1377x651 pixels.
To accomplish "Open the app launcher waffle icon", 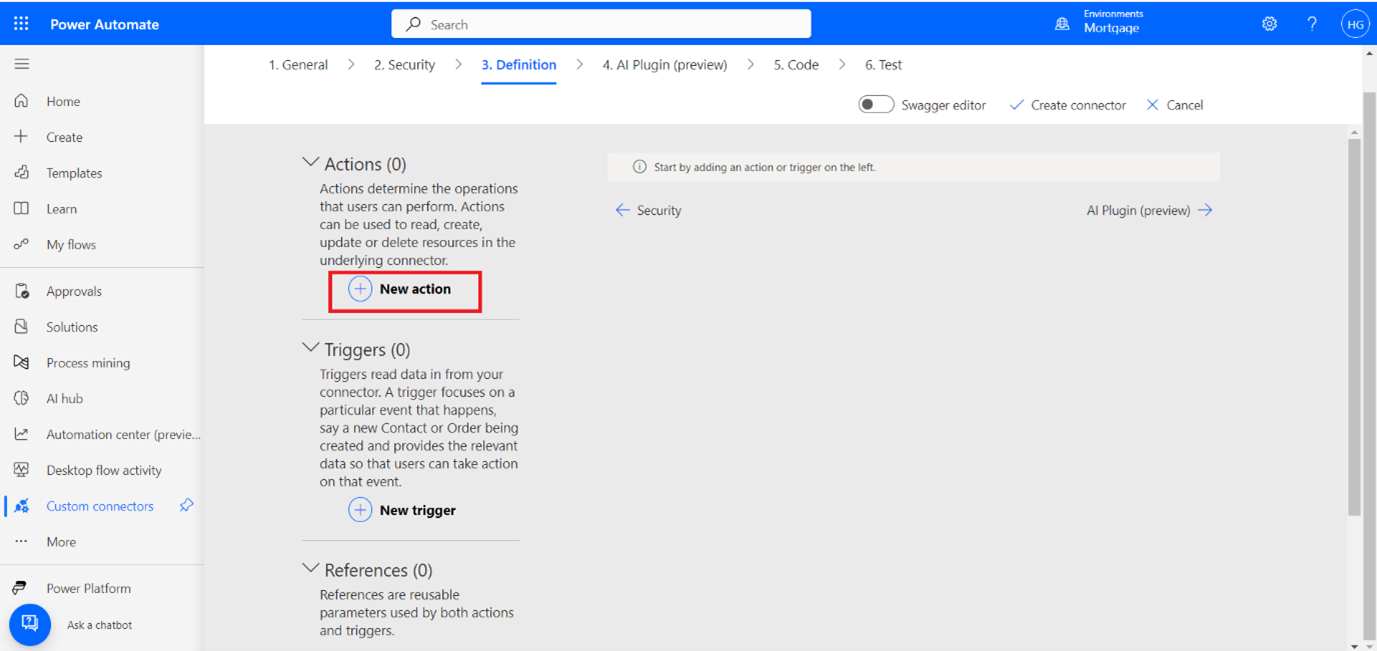I will [x=21, y=24].
